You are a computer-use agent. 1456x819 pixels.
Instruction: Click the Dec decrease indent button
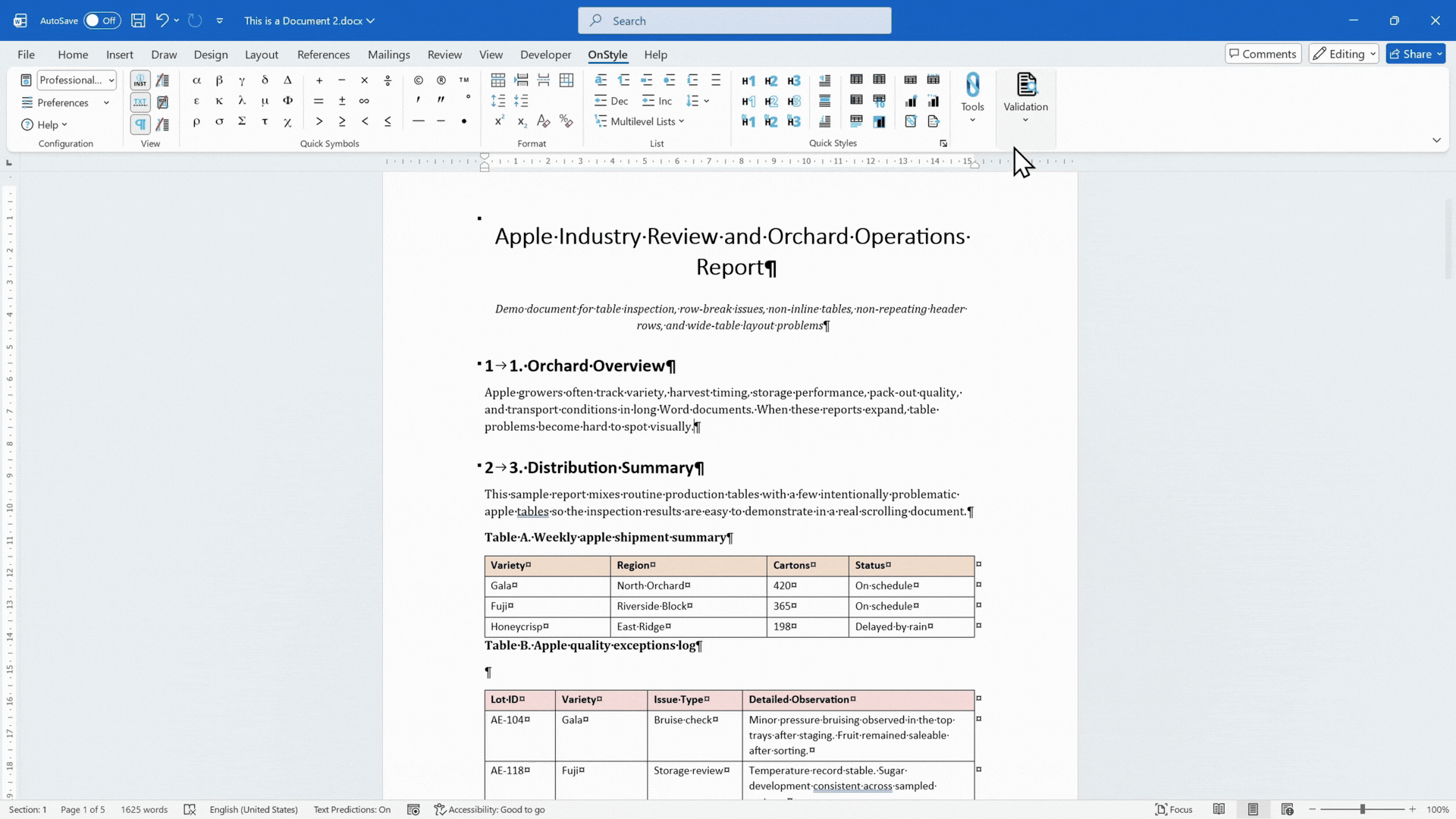(611, 101)
